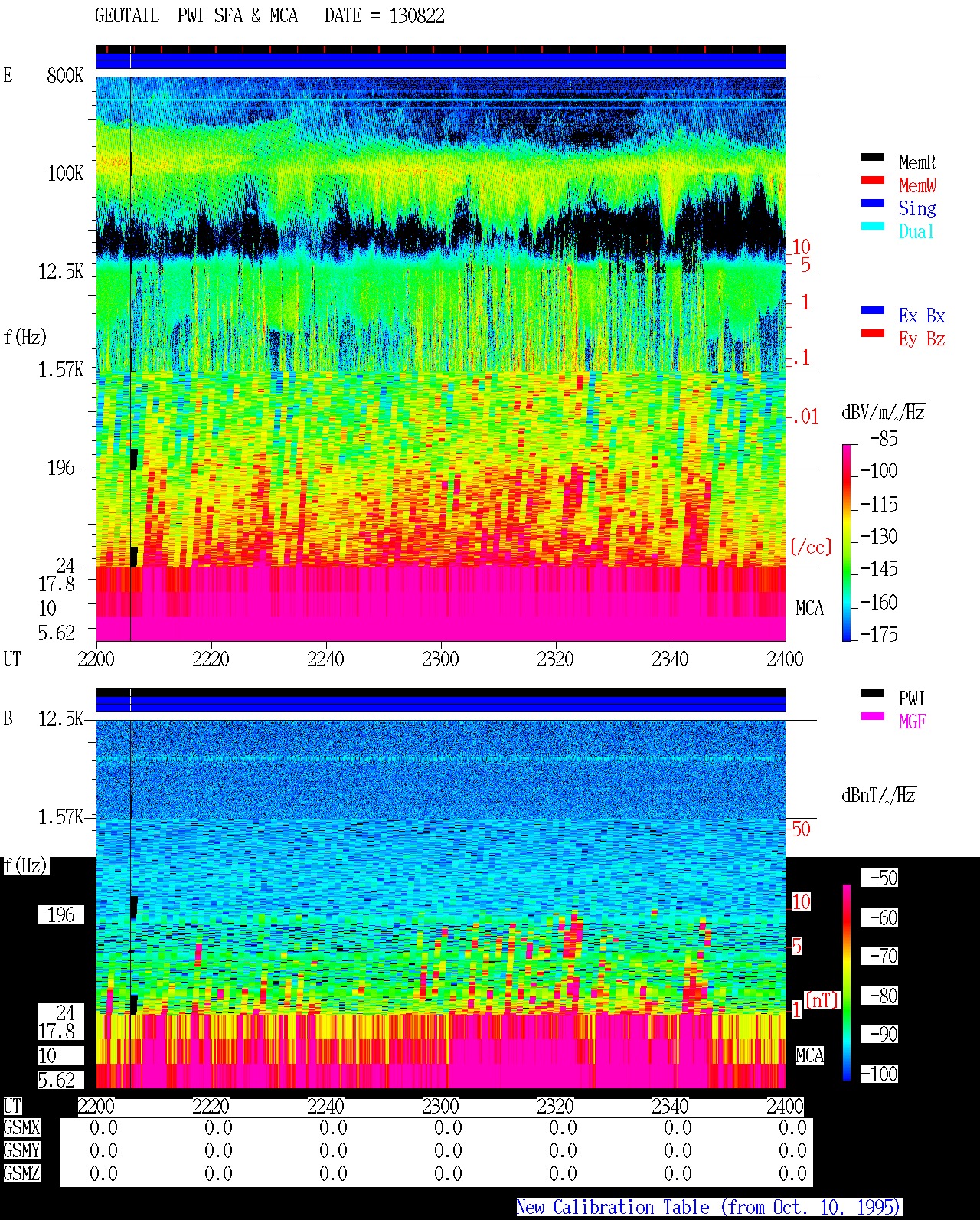Click the 100K frequency label on E axis
The height and width of the screenshot is (1220, 980).
(x=66, y=174)
